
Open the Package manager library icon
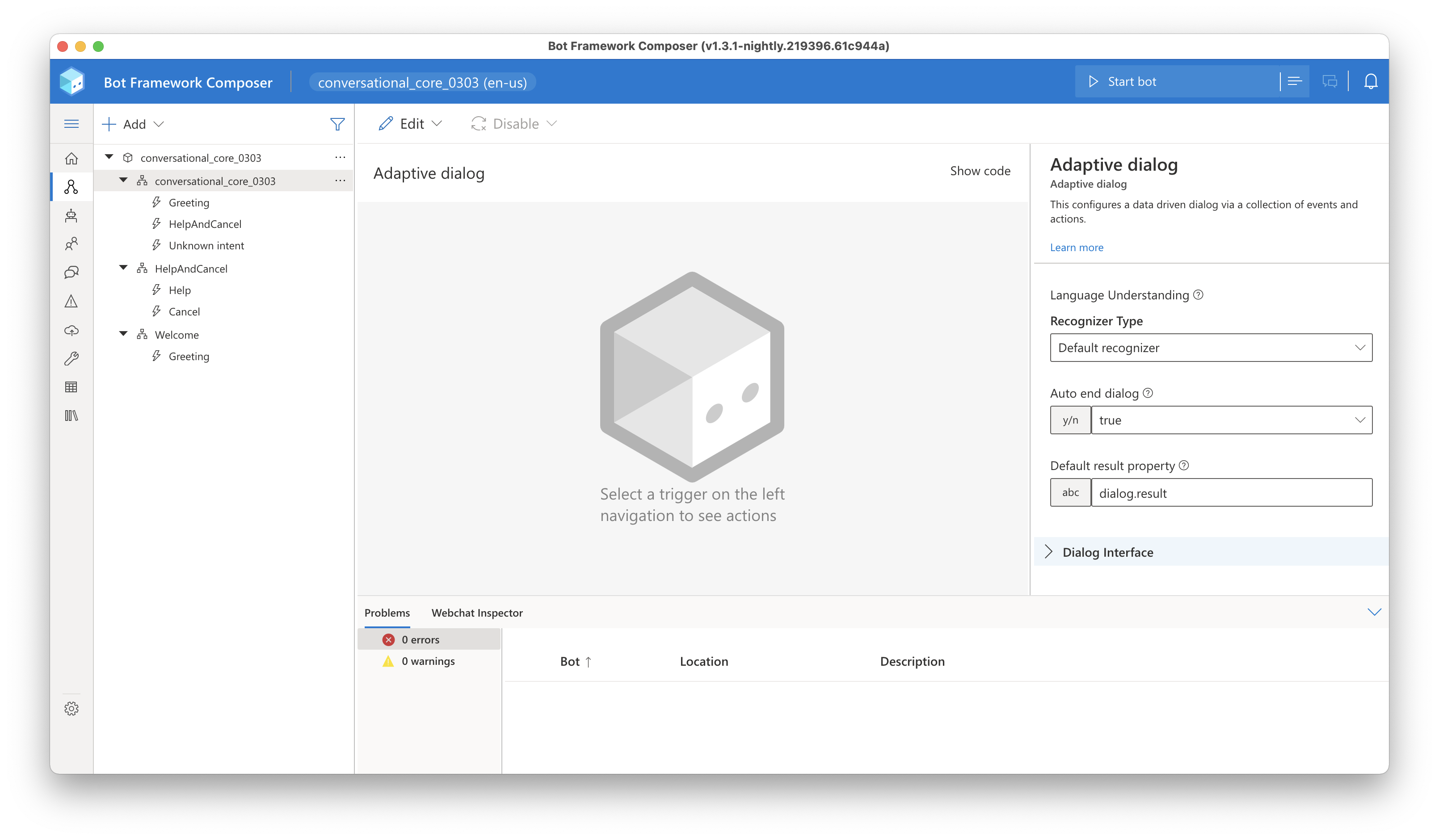pos(72,416)
